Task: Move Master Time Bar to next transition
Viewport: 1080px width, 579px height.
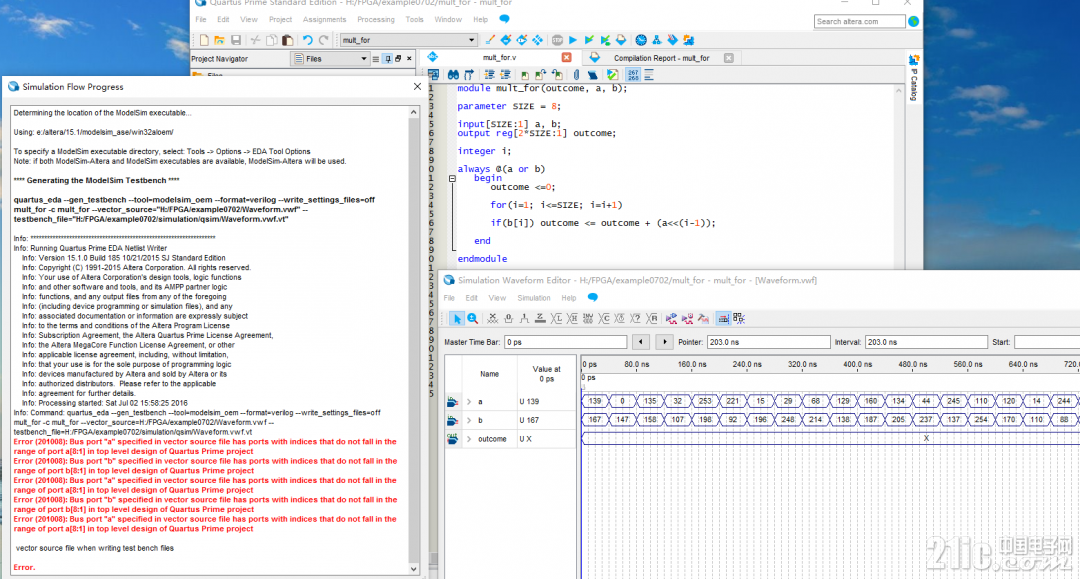Action: [664, 341]
